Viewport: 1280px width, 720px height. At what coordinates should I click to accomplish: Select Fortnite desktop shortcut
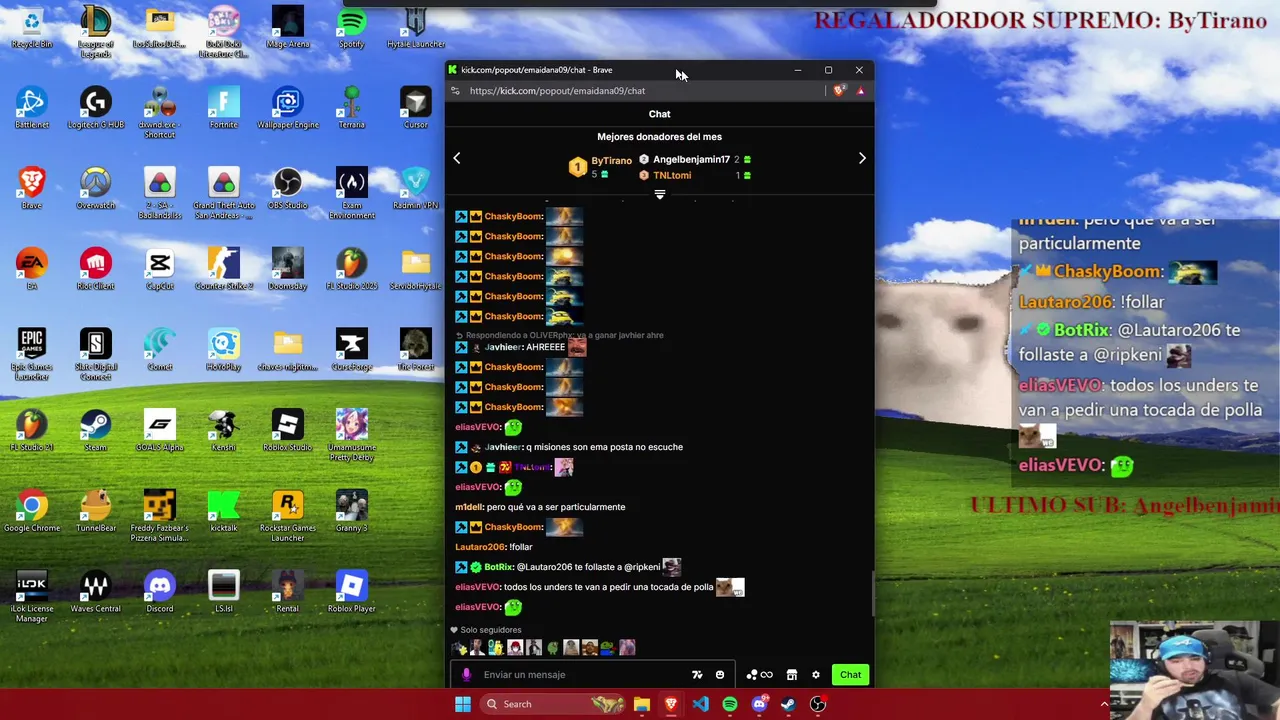pyautogui.click(x=224, y=109)
